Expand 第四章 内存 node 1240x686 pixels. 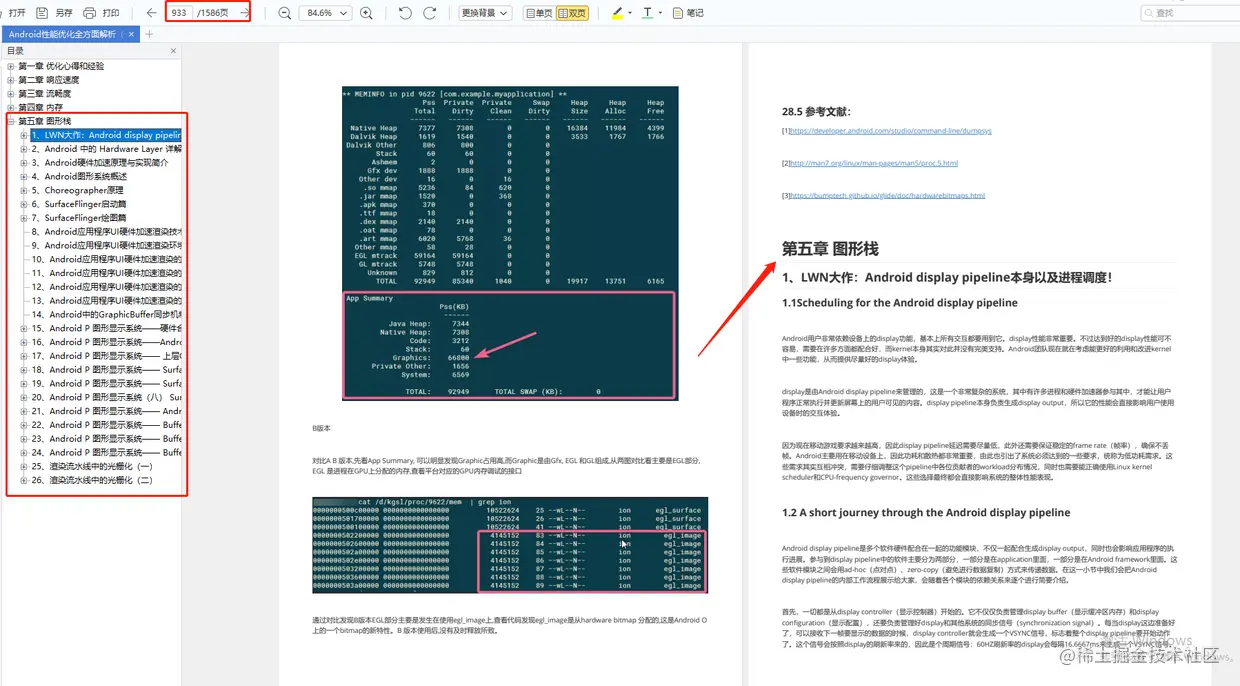click(x=11, y=107)
